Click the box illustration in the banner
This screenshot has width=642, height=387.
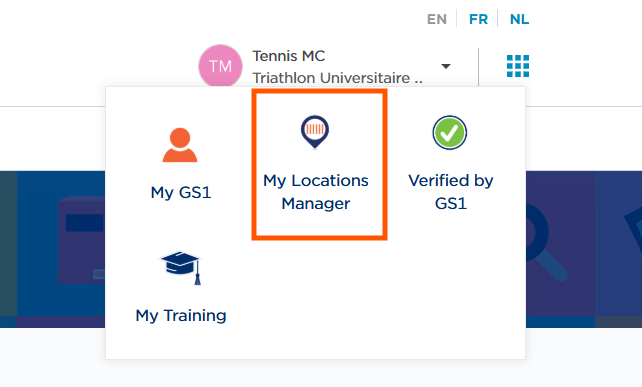(x=81, y=240)
